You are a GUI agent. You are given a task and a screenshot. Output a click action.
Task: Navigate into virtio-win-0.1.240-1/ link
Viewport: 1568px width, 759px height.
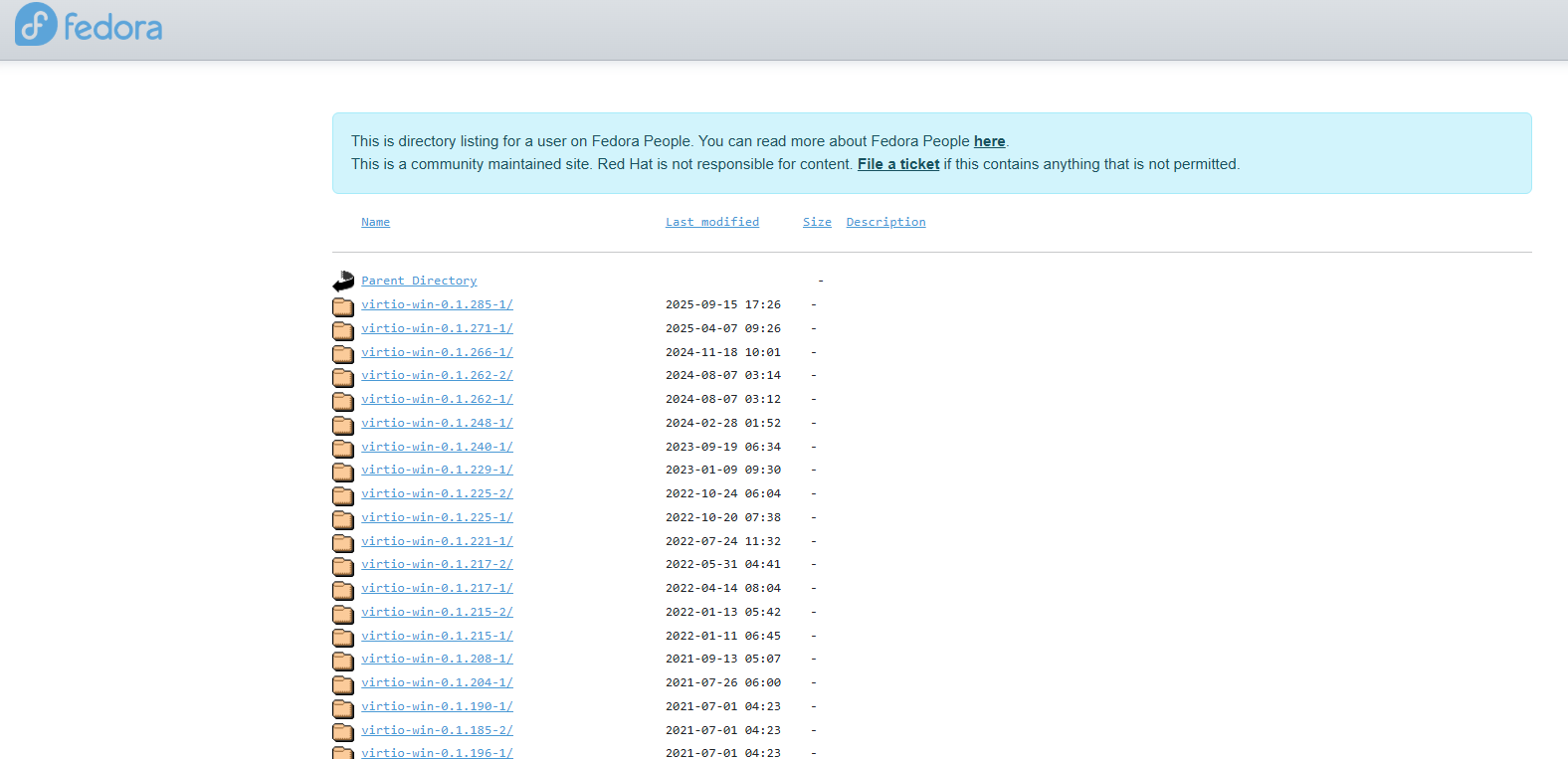pyautogui.click(x=437, y=447)
